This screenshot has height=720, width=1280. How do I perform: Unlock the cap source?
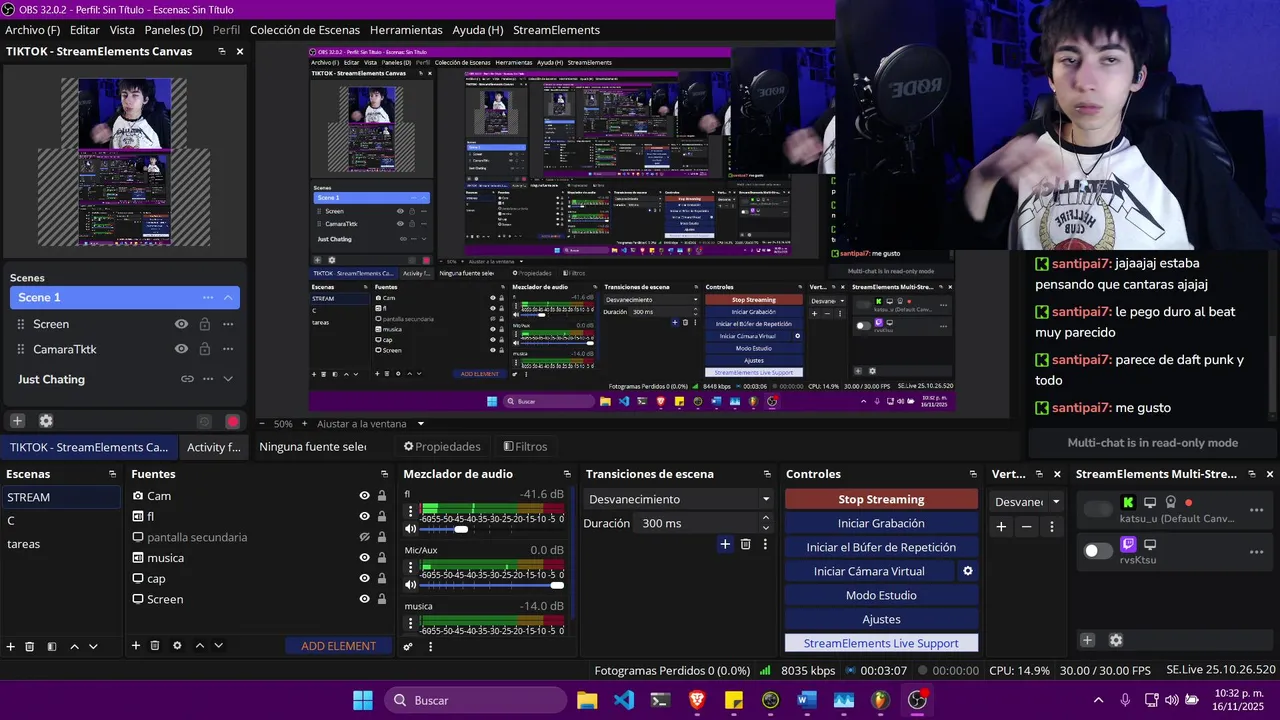click(x=381, y=579)
